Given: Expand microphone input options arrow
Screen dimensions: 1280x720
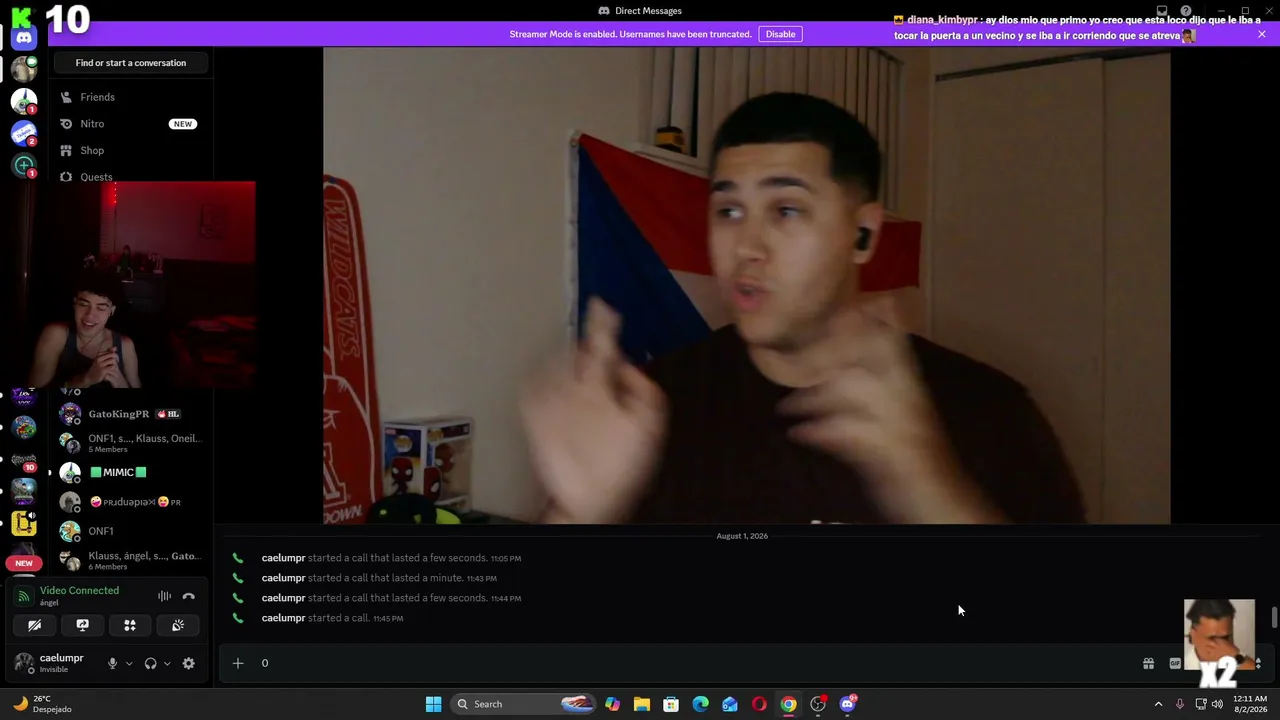Looking at the screenshot, I should [128, 663].
